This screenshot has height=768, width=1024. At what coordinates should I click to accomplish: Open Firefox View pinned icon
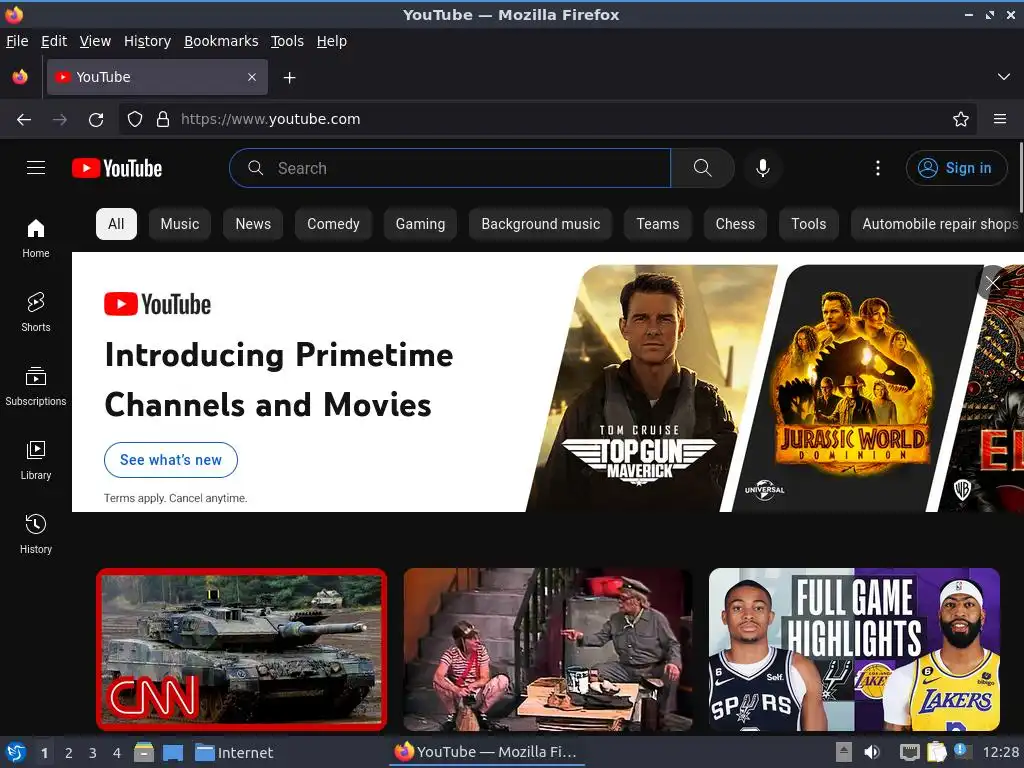(x=20, y=77)
